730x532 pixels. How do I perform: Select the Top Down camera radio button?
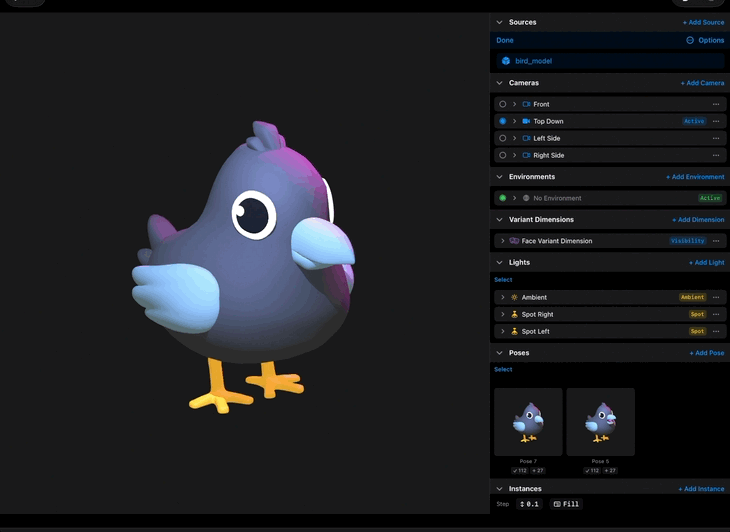(503, 121)
